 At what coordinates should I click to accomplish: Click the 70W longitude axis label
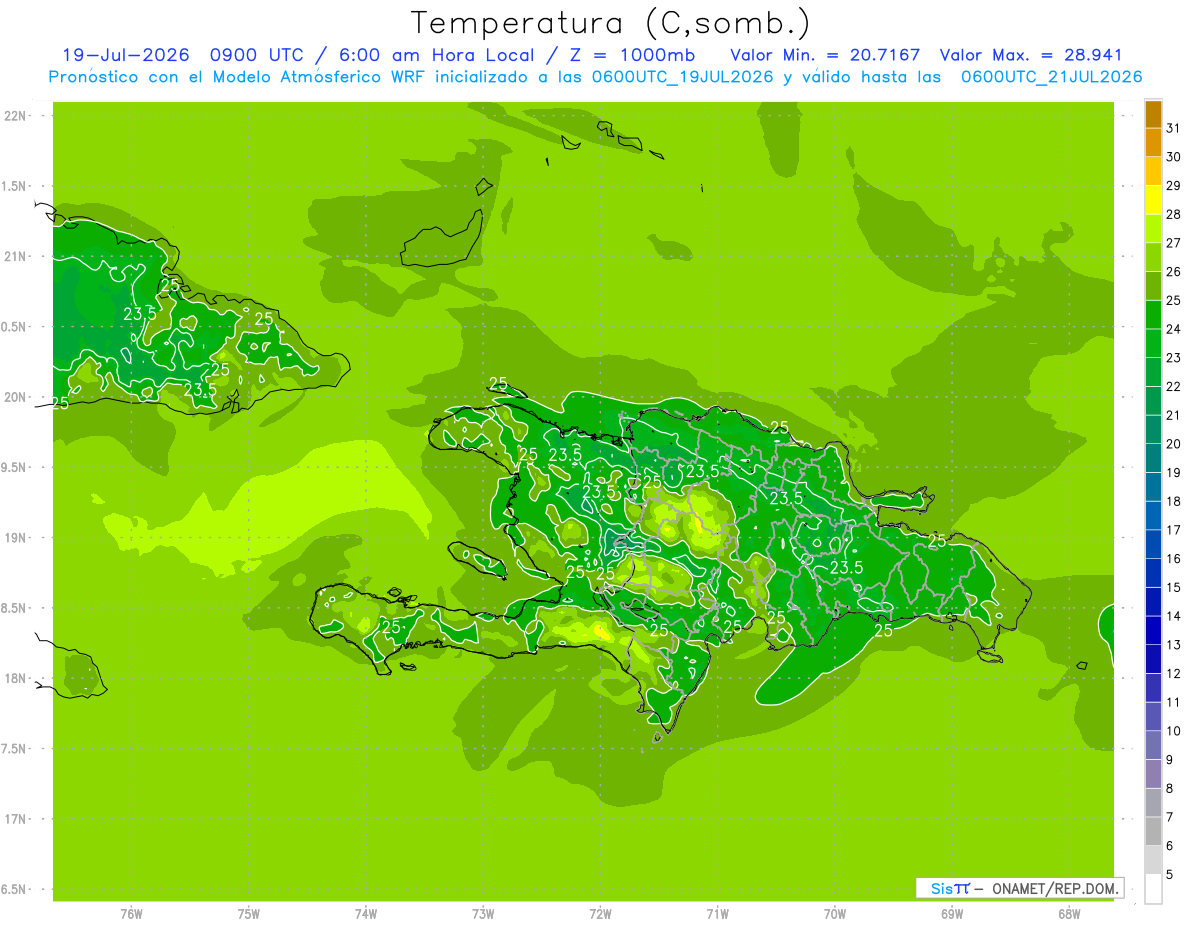[835, 914]
